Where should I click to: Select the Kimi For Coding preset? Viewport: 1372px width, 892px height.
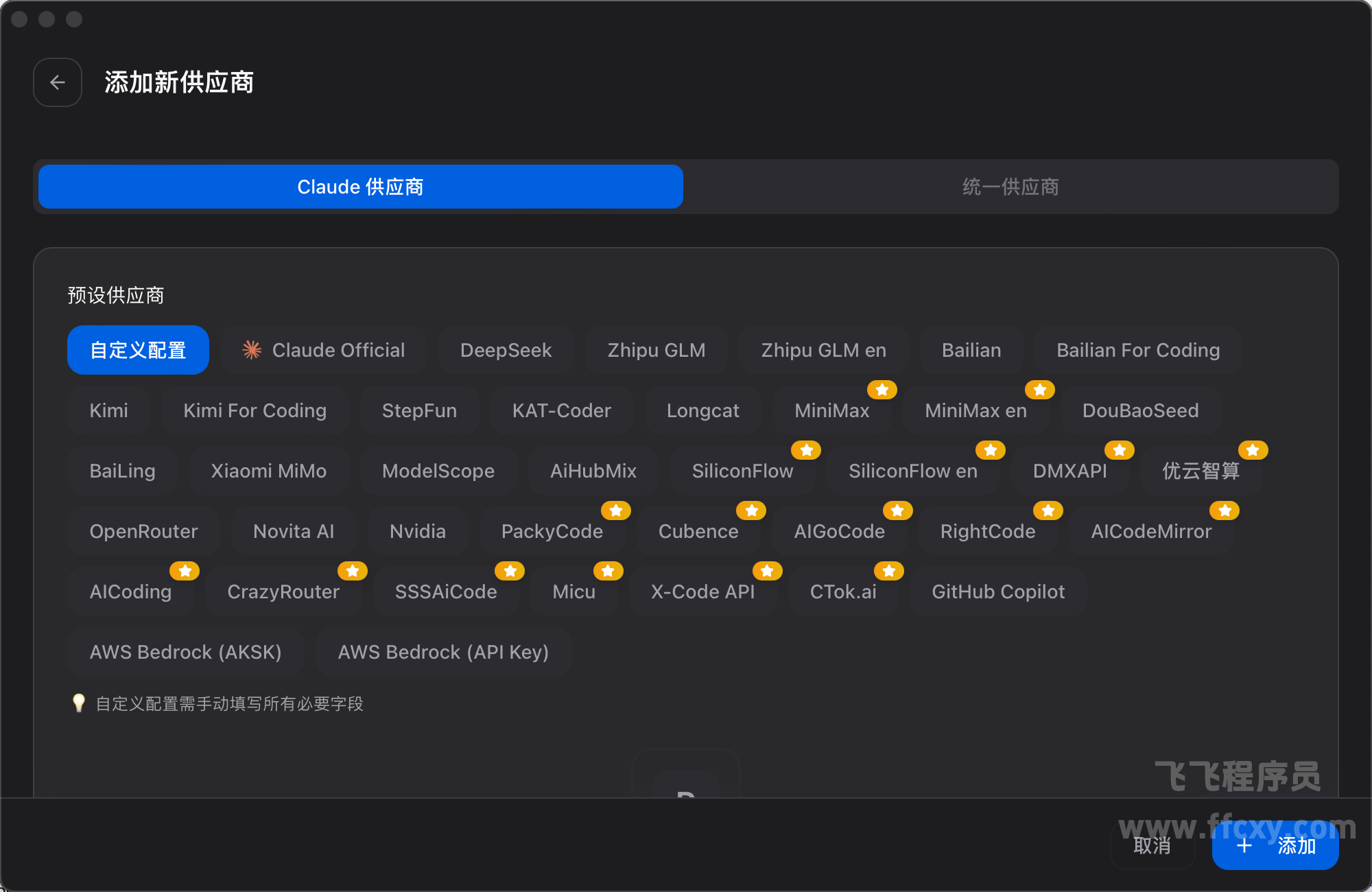point(255,410)
